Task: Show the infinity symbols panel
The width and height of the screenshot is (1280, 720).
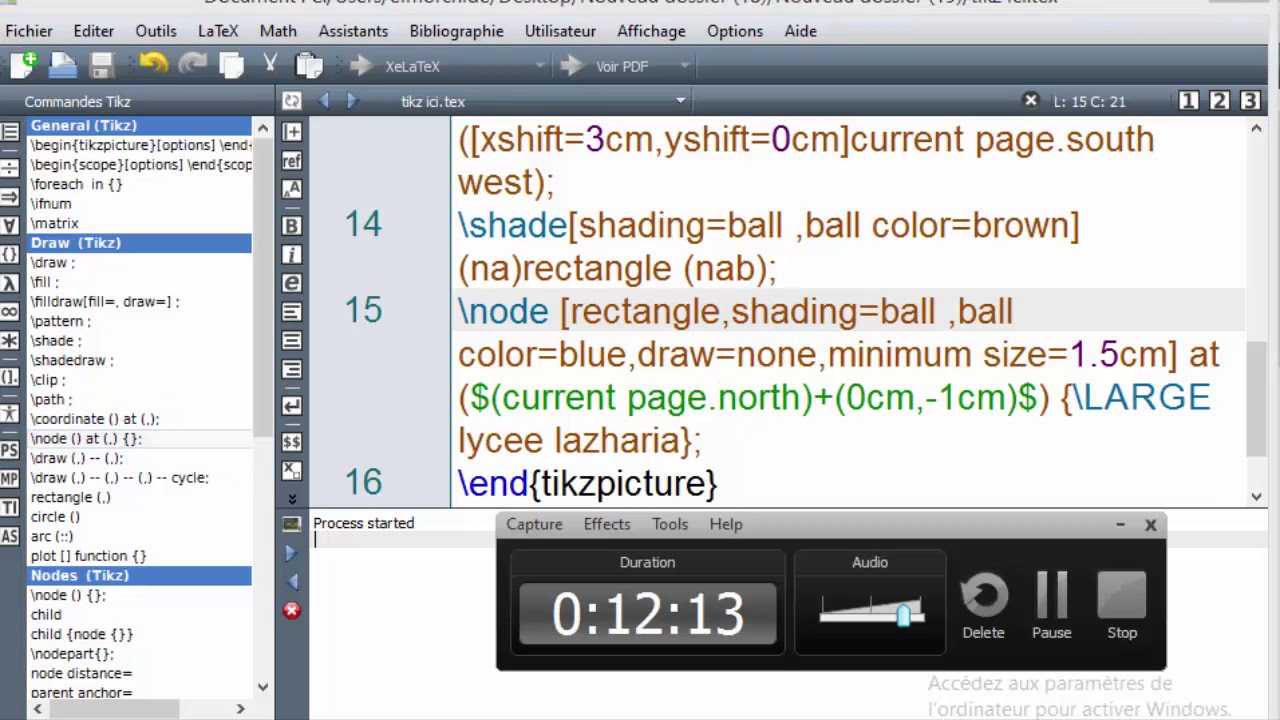Action: 10,312
